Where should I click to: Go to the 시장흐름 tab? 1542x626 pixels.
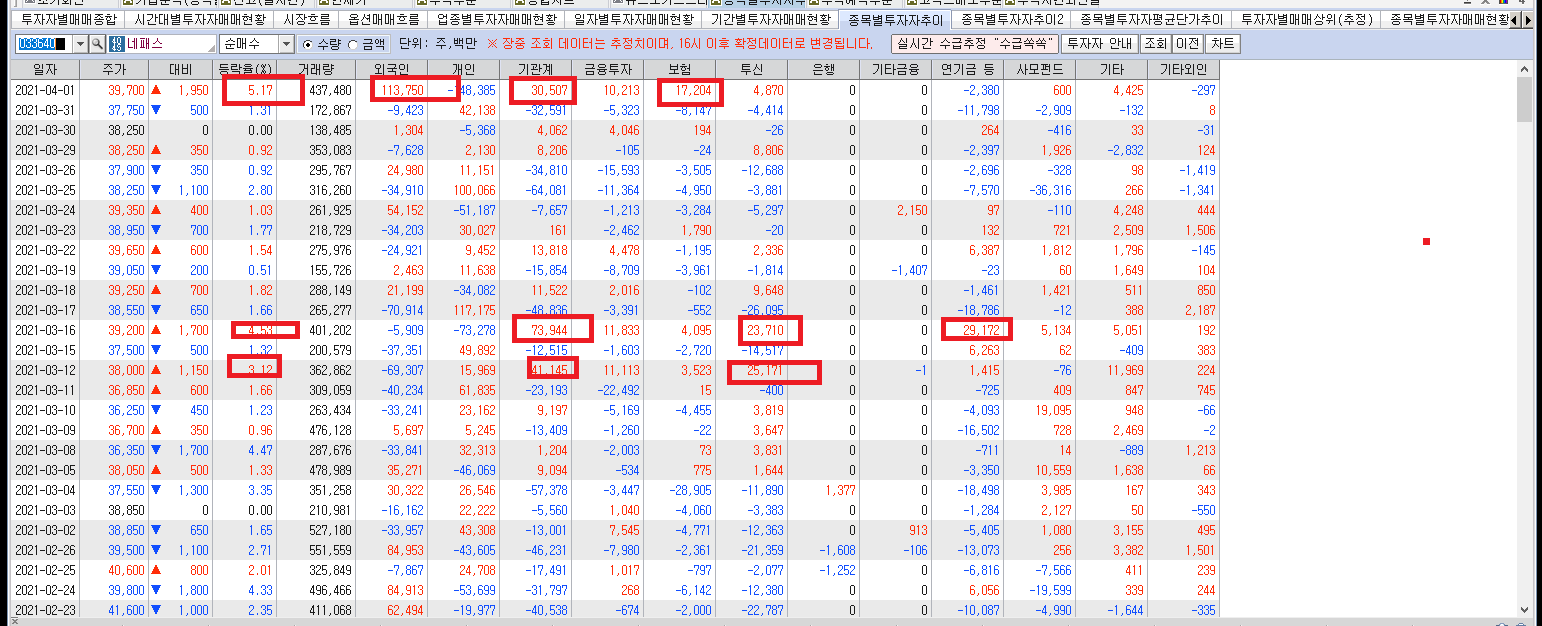pos(305,19)
